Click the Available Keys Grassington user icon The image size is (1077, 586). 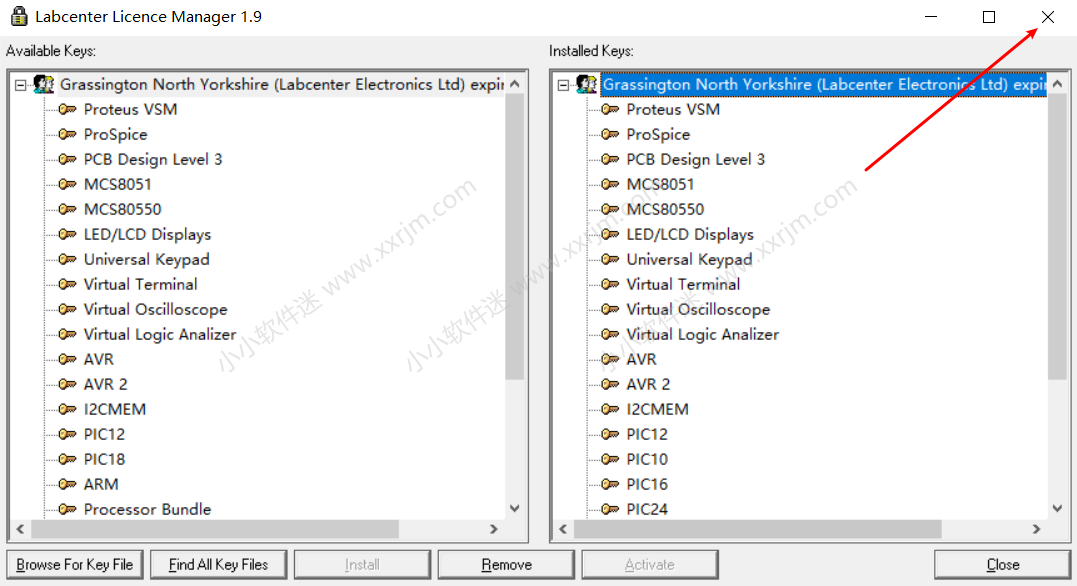43,84
